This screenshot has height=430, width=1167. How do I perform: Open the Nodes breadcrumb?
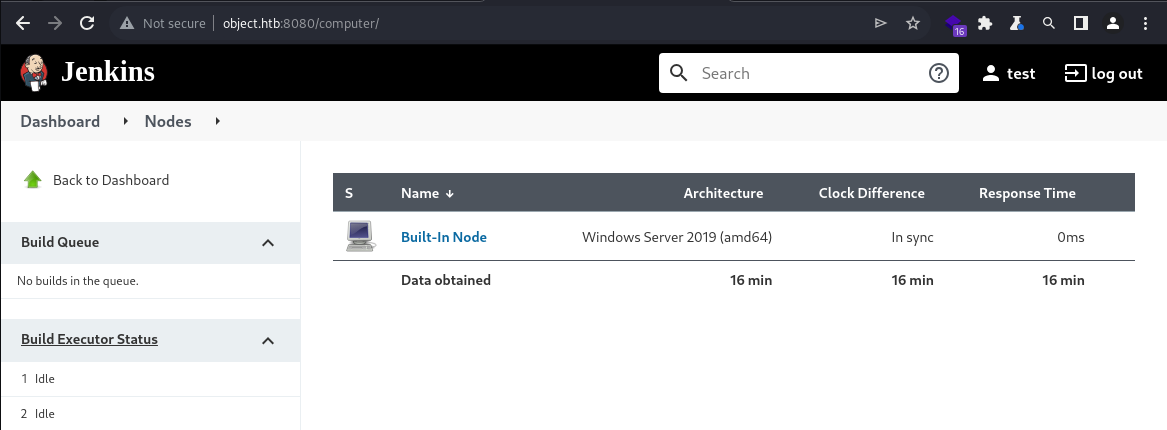point(168,121)
